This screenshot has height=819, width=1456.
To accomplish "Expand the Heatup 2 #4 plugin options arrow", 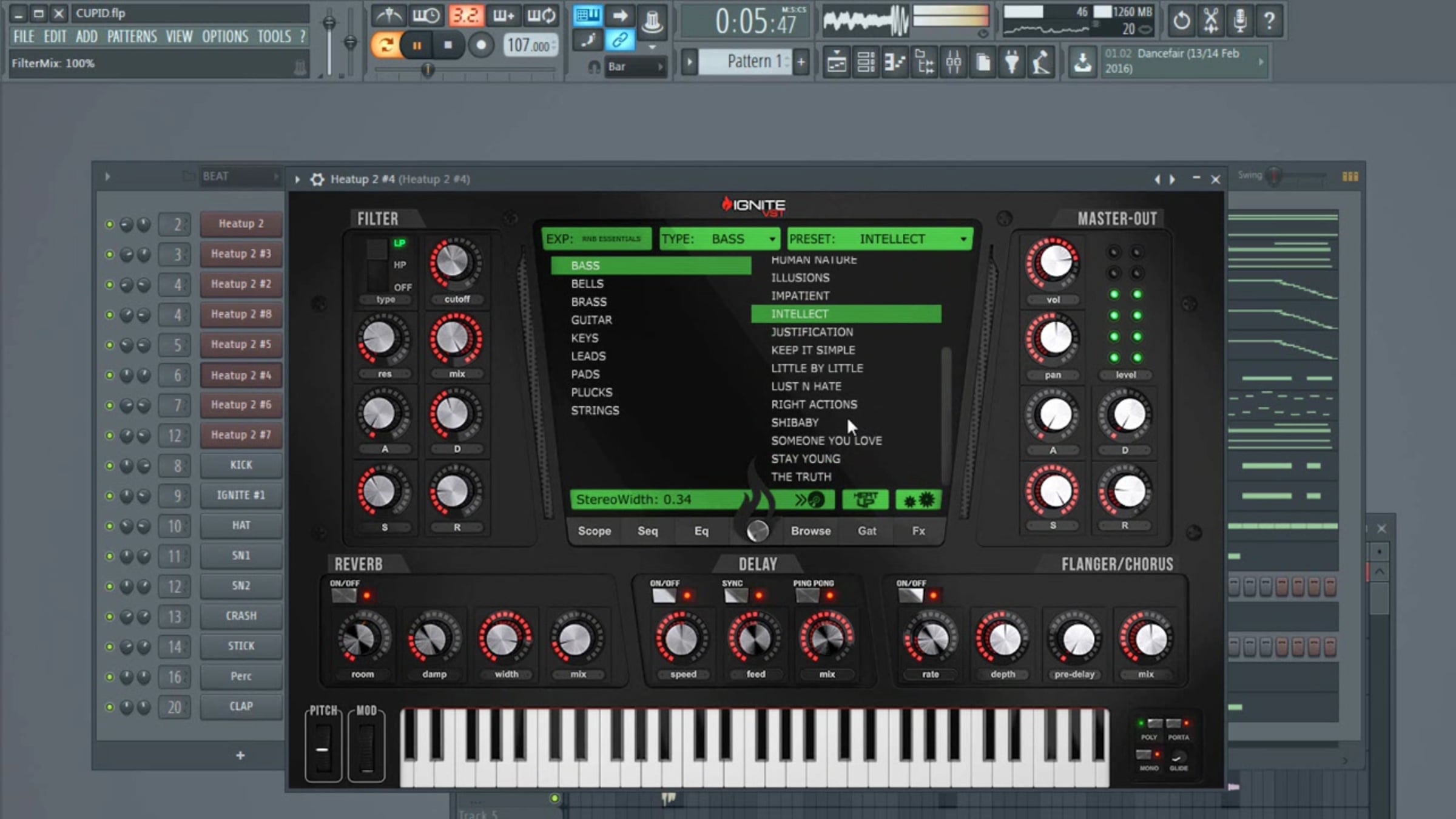I will [x=297, y=179].
